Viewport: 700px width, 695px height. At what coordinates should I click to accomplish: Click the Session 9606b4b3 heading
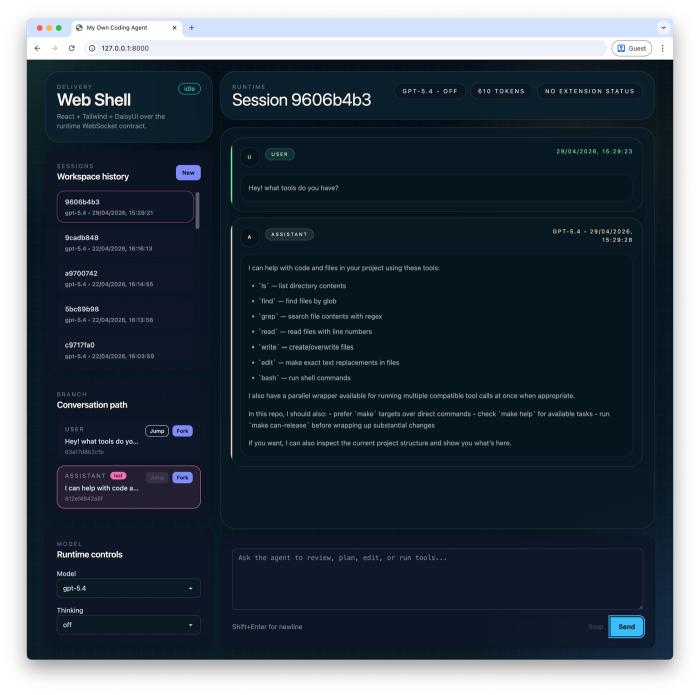(x=301, y=100)
